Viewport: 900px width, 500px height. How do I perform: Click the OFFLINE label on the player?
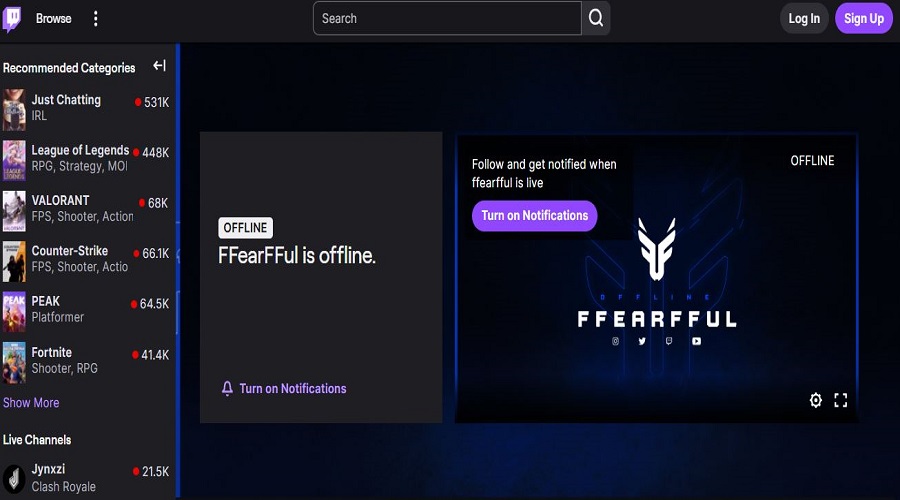(x=812, y=161)
